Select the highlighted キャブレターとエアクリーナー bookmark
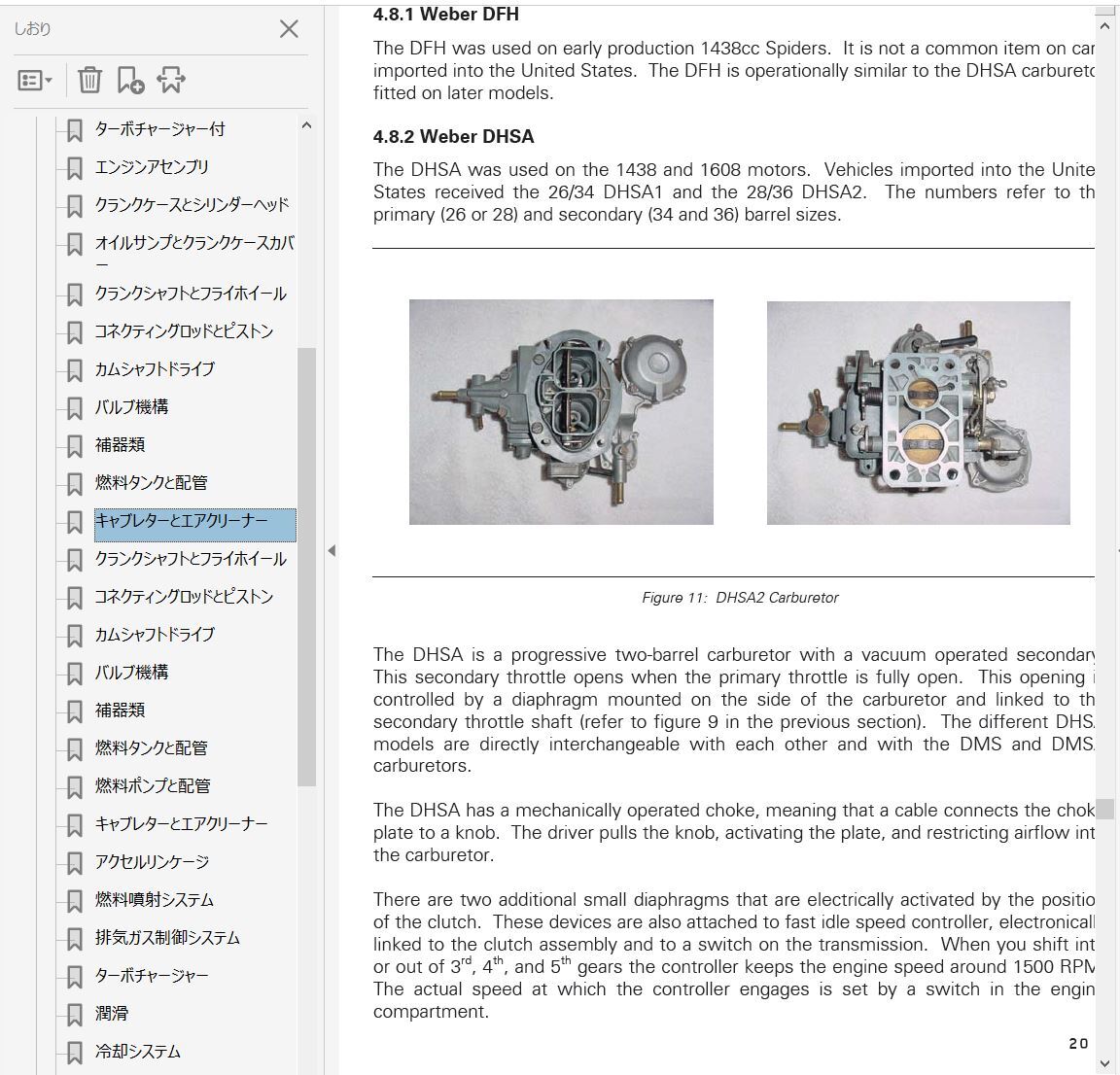 pyautogui.click(x=195, y=524)
